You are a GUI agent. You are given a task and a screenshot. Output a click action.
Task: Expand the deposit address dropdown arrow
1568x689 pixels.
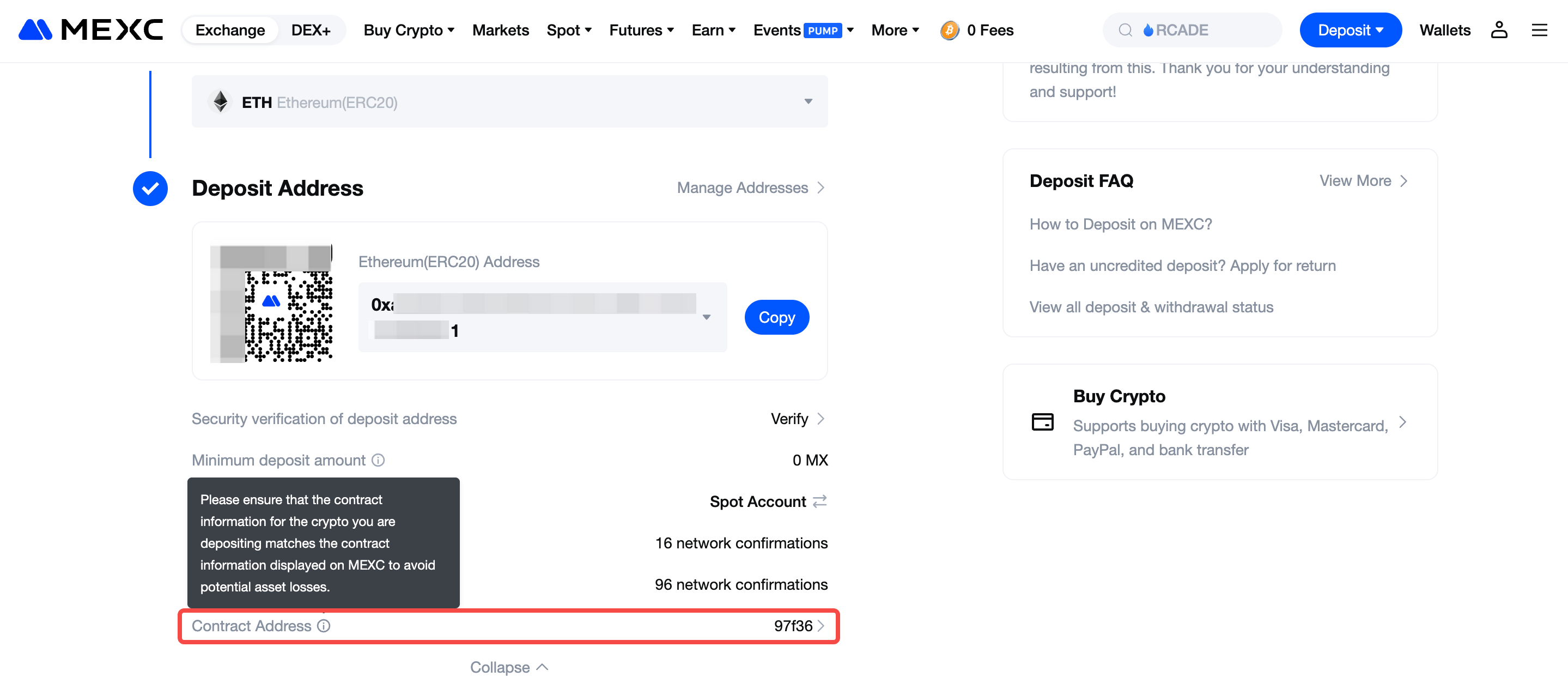(x=706, y=317)
